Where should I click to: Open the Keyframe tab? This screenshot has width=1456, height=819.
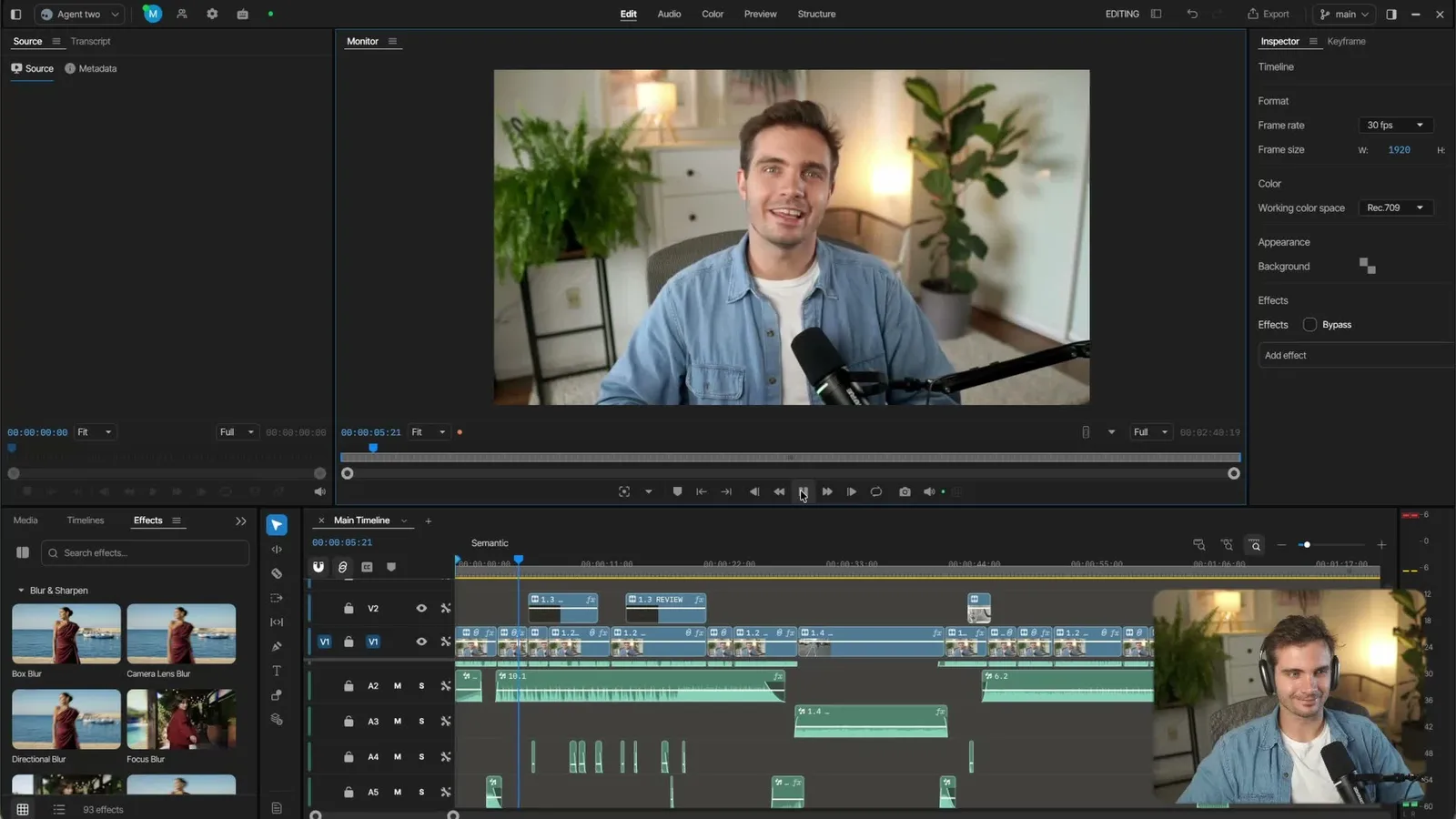click(1346, 41)
